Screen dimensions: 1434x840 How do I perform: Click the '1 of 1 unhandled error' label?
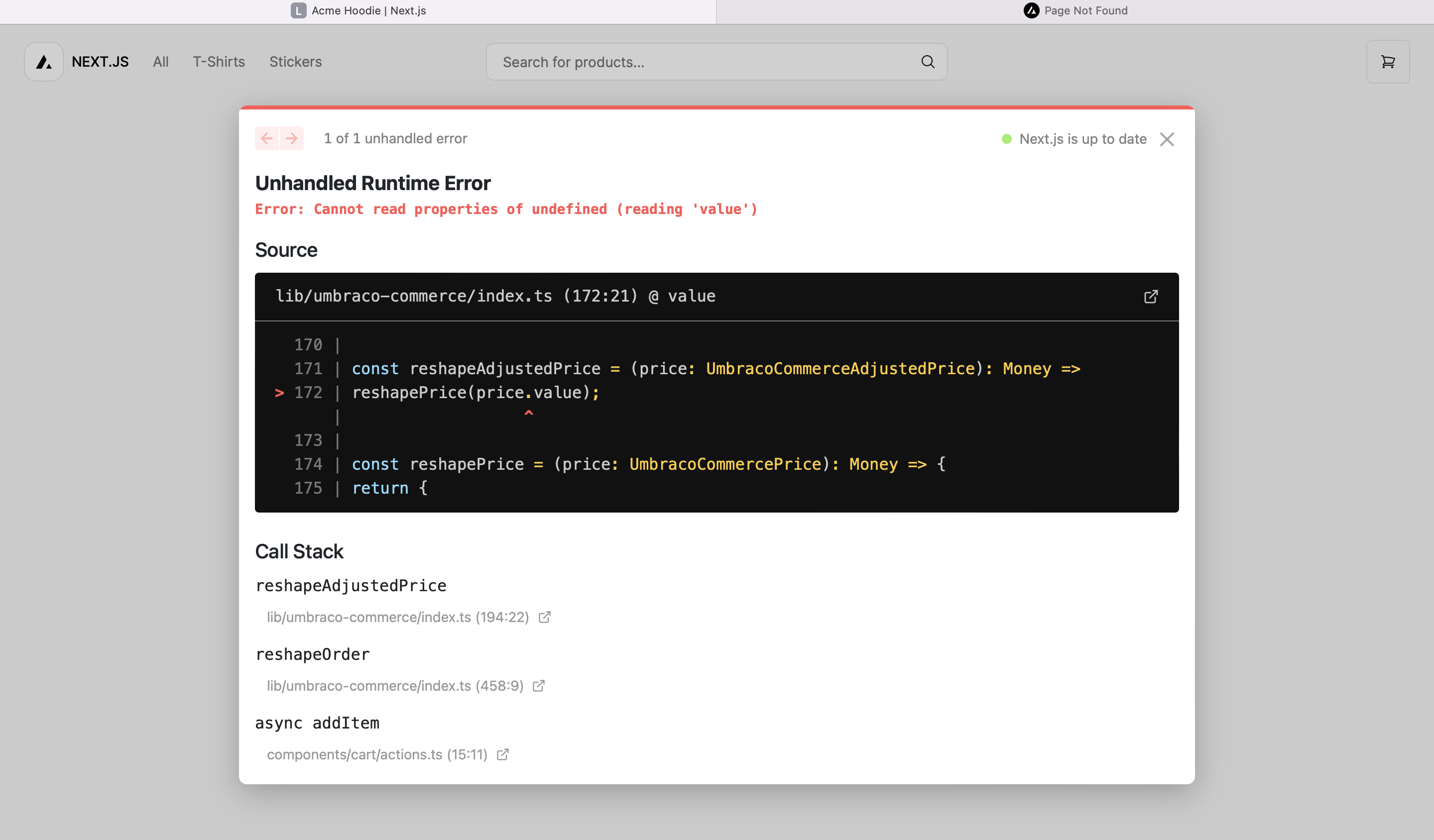[x=395, y=139]
